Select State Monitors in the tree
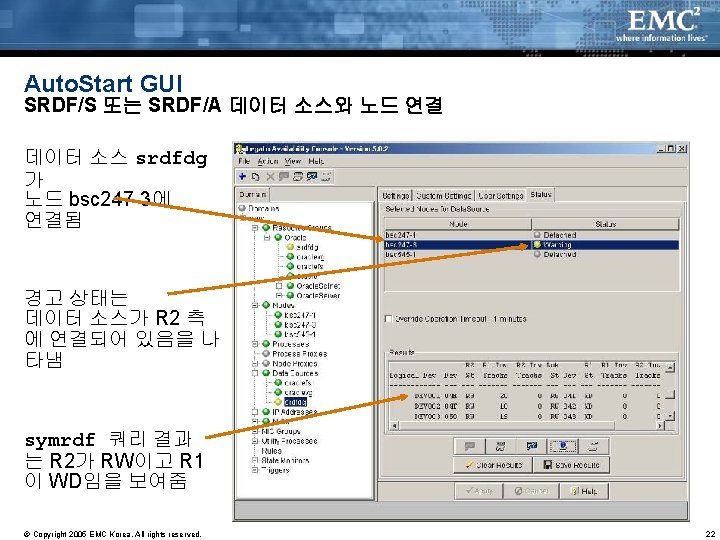Image resolution: width=720 pixels, height=540 pixels. [285, 460]
